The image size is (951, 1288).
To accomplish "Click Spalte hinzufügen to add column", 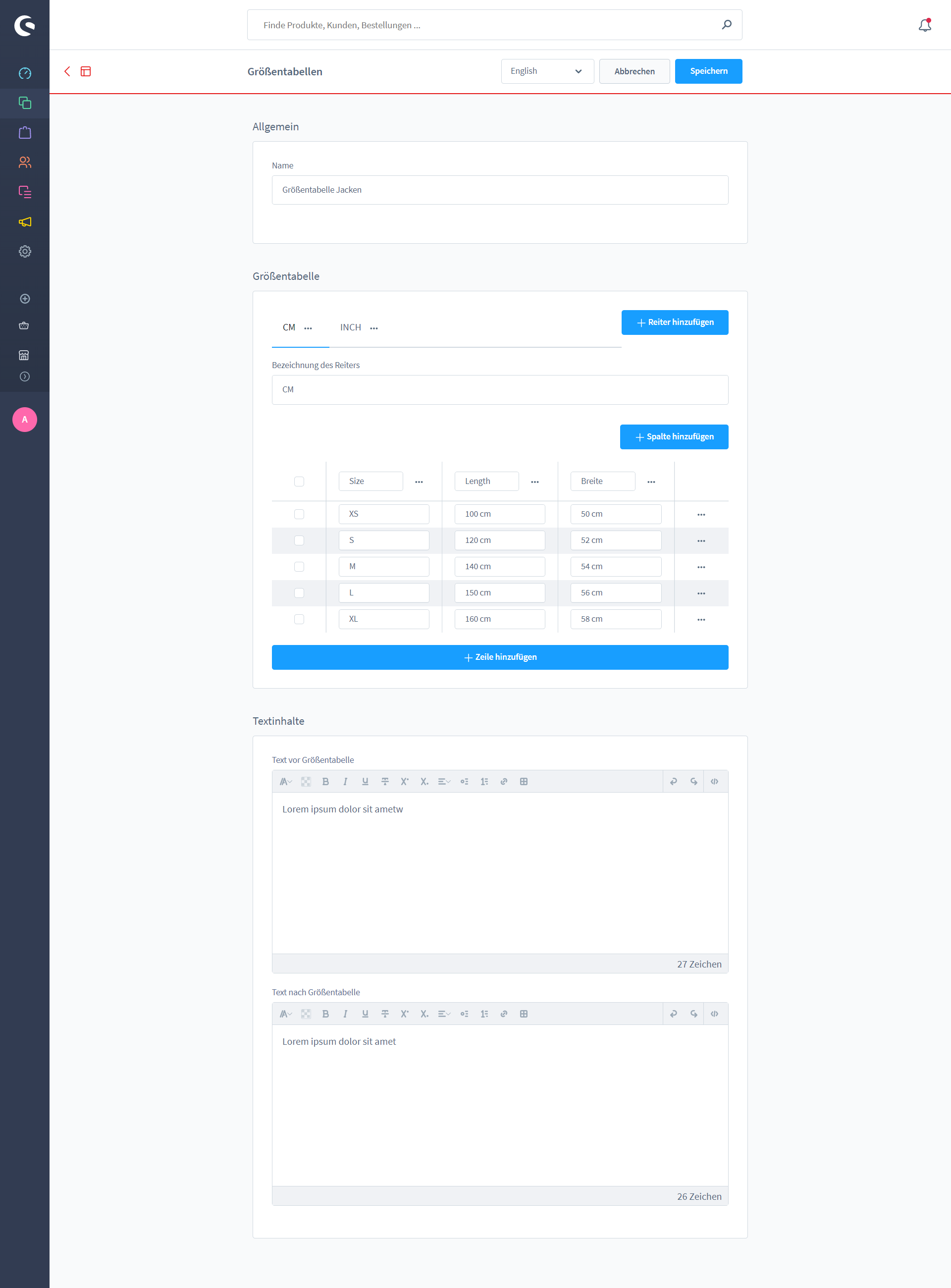I will pos(675,437).
